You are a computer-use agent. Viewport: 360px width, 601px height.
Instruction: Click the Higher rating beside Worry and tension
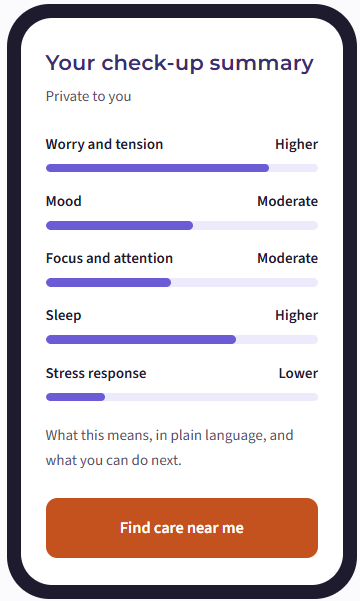296,145
